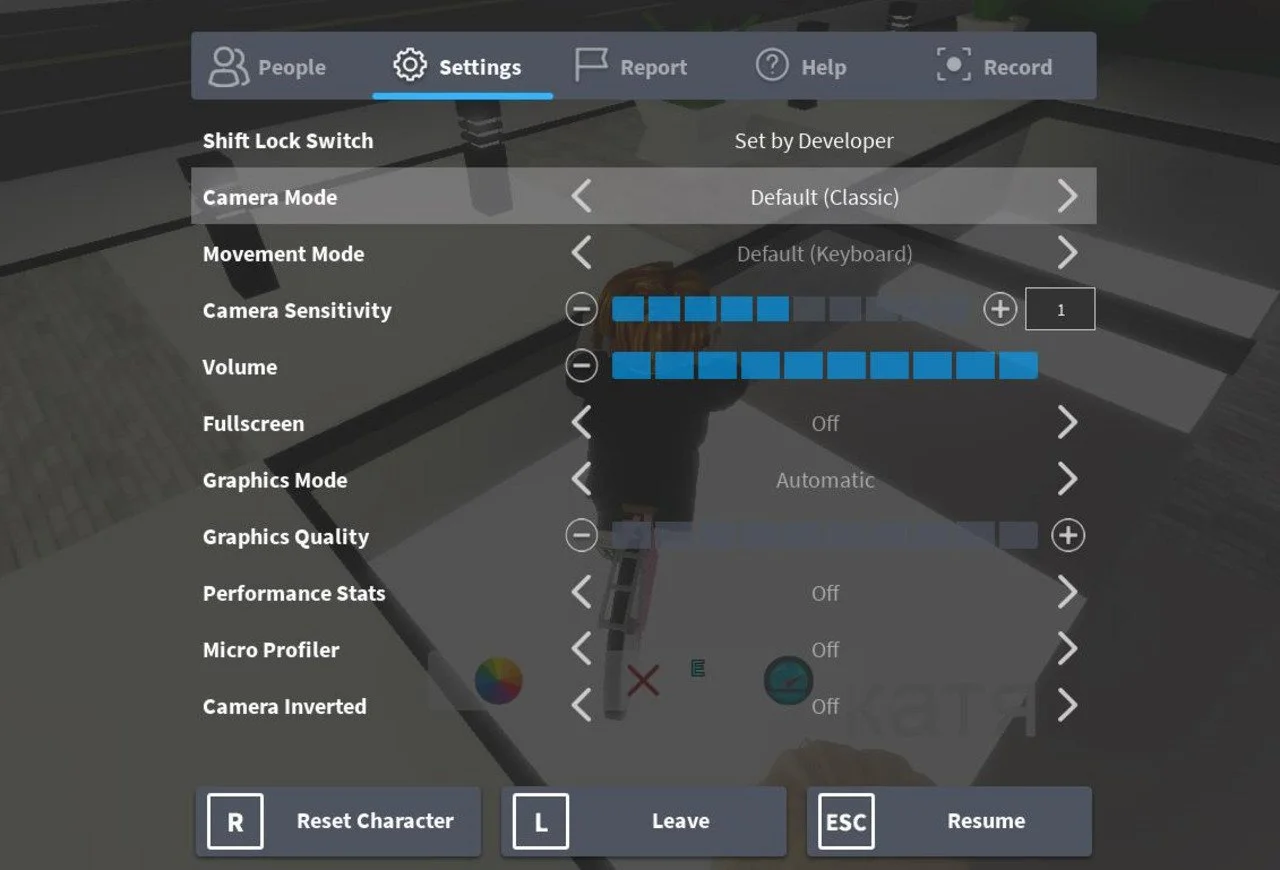Decrease Graphics Quality with minus icon
This screenshot has width=1280, height=870.
pos(581,537)
